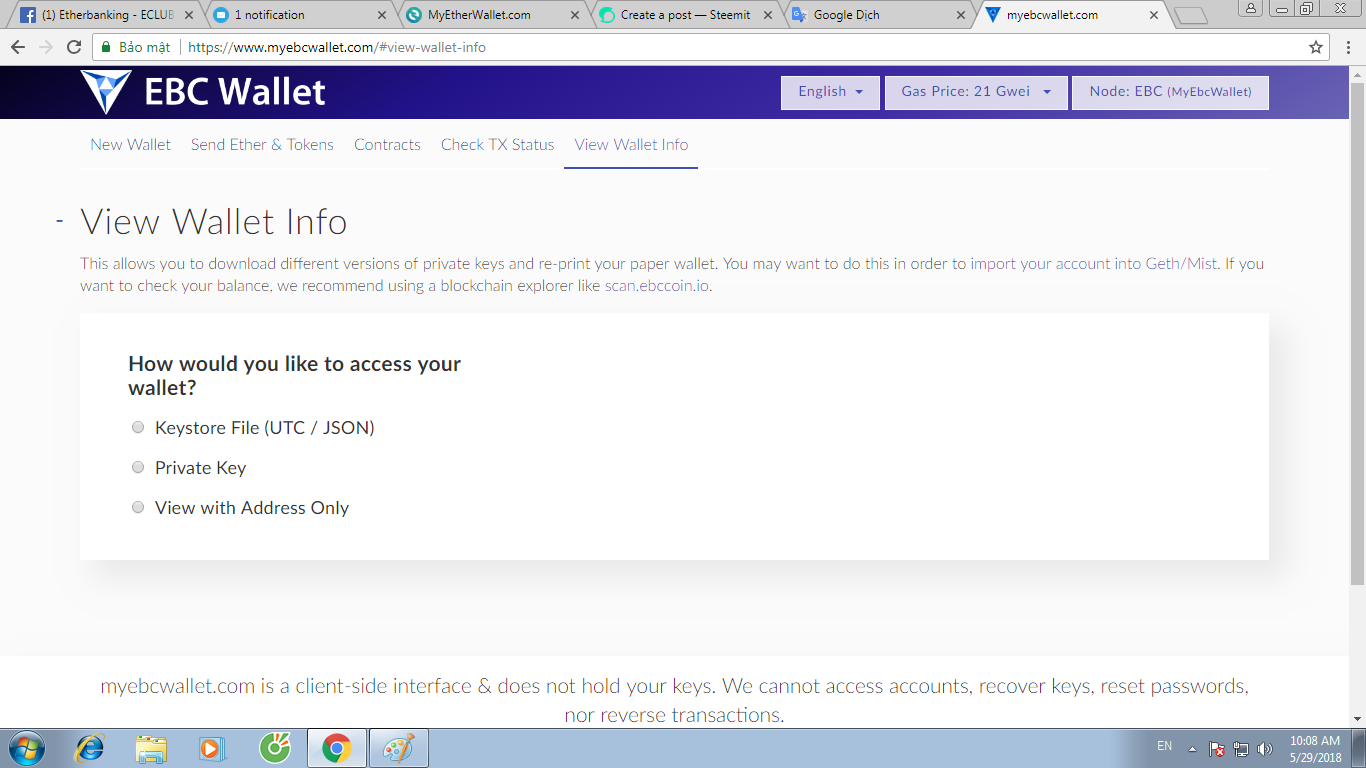Screen dimensions: 1366x768
Task: Close the Google Dịch browser tab
Action: click(x=961, y=15)
